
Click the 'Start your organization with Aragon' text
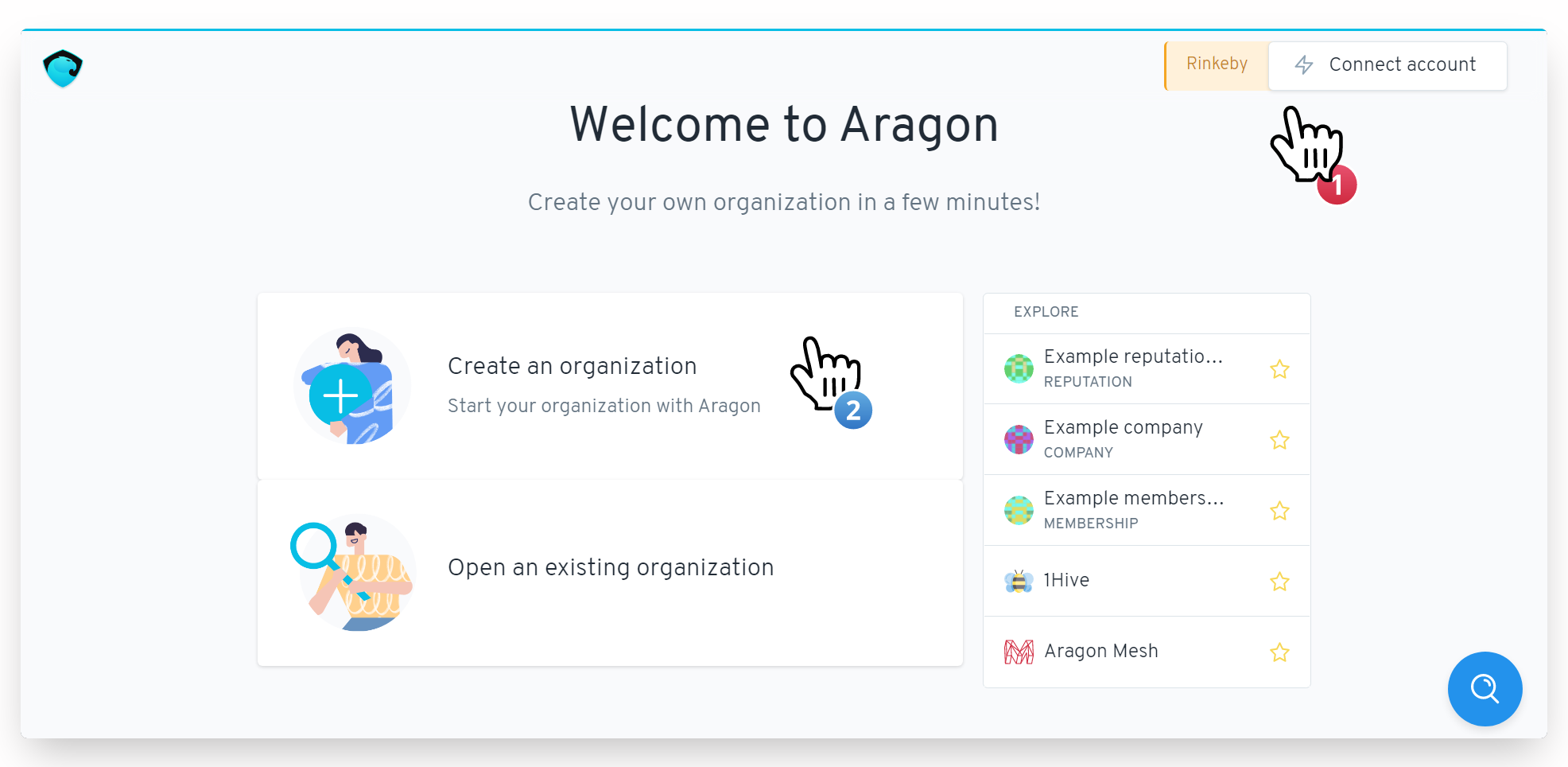coord(604,406)
